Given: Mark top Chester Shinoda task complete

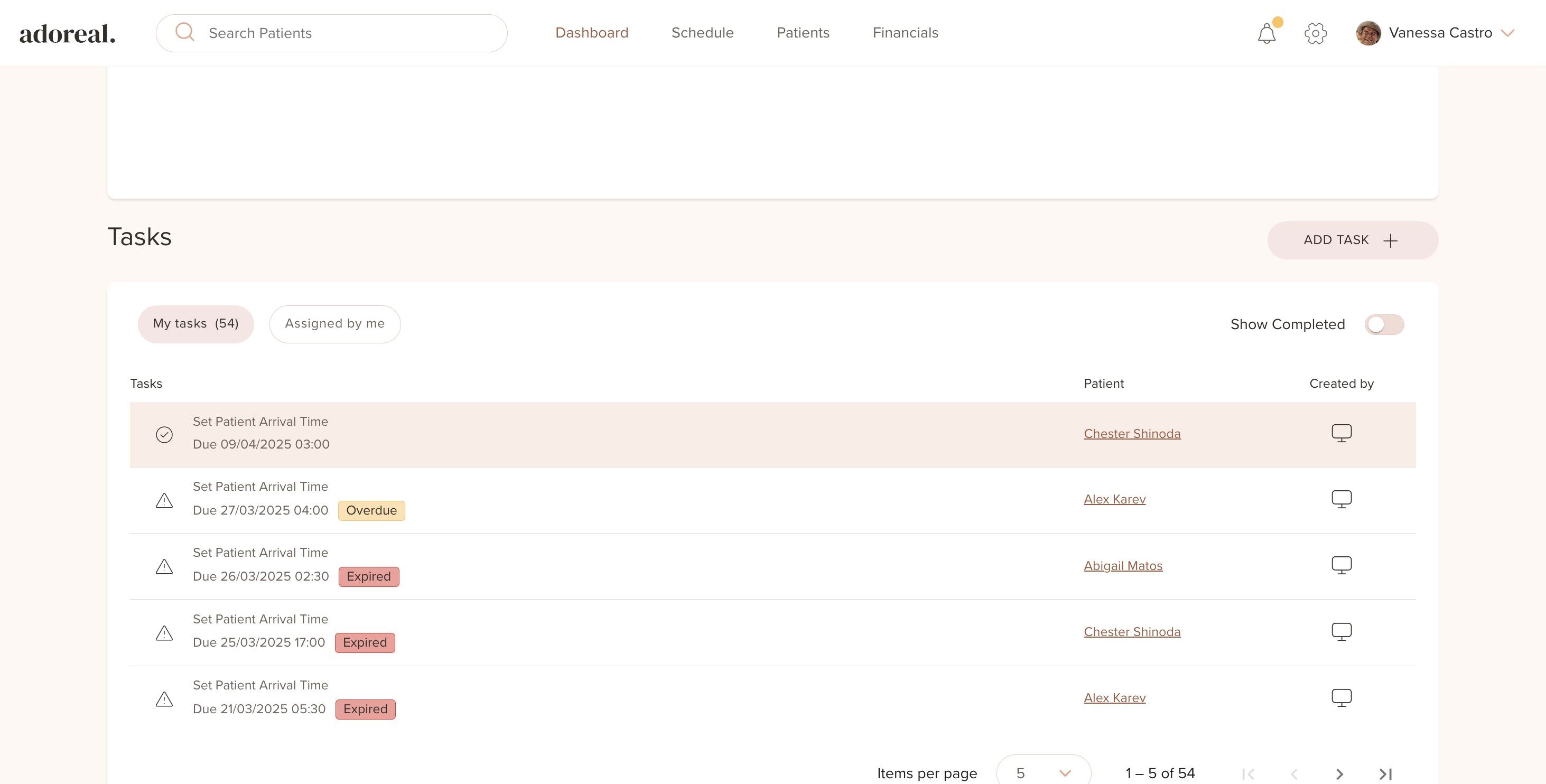Looking at the screenshot, I should 164,435.
